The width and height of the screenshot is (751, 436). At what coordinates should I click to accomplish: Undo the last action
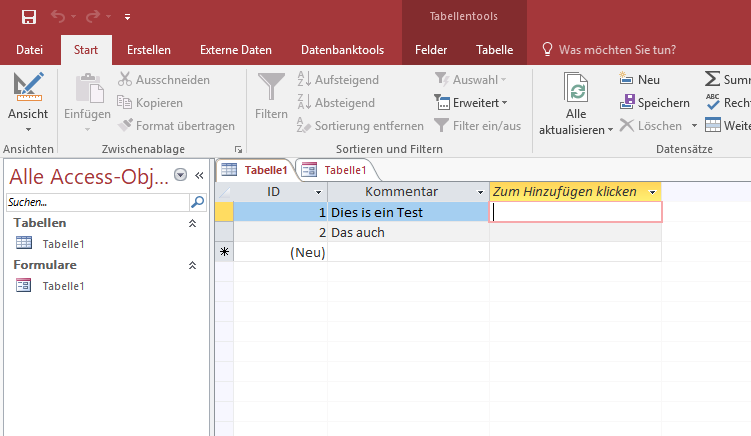[58, 17]
